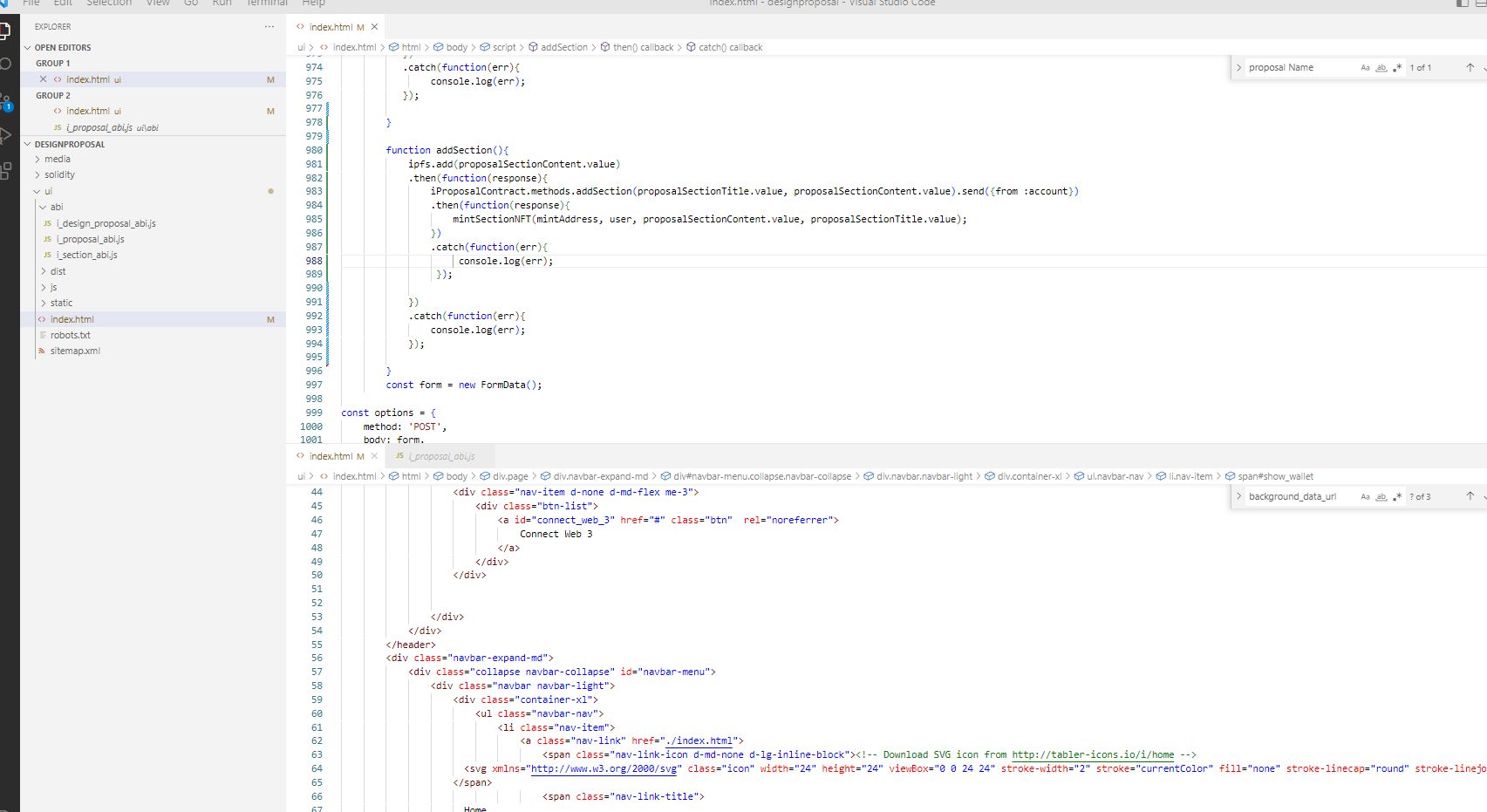Toggle Match Whole Word in bottom find widget

click(x=1381, y=496)
